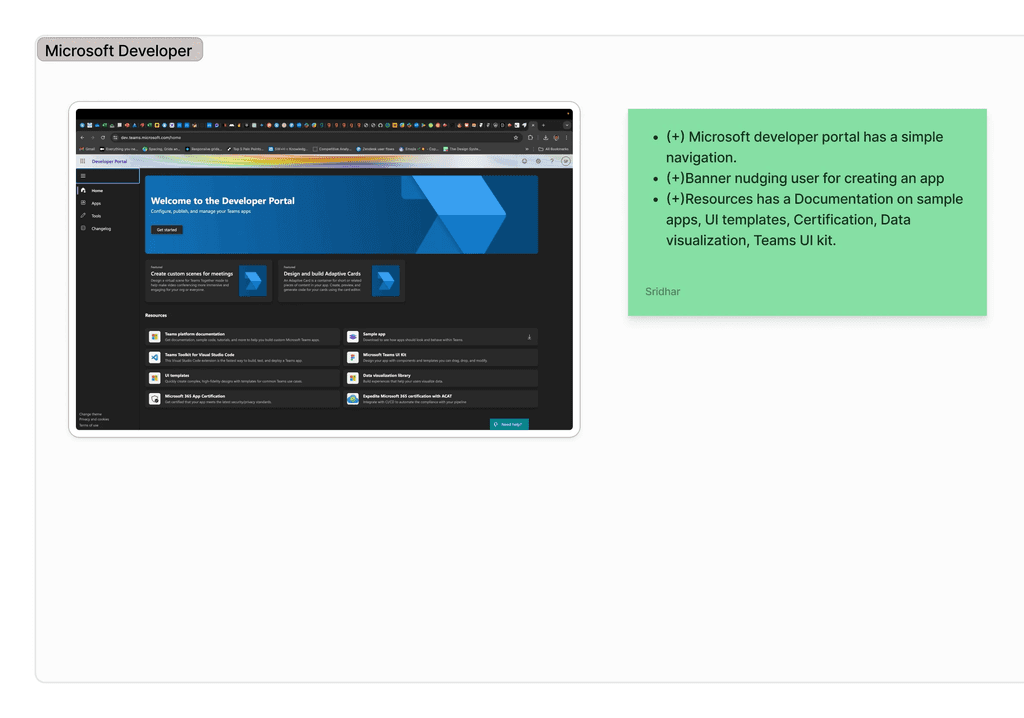The height and width of the screenshot is (718, 1024).
Task: Click Privacy and cookies link
Action: [94, 419]
